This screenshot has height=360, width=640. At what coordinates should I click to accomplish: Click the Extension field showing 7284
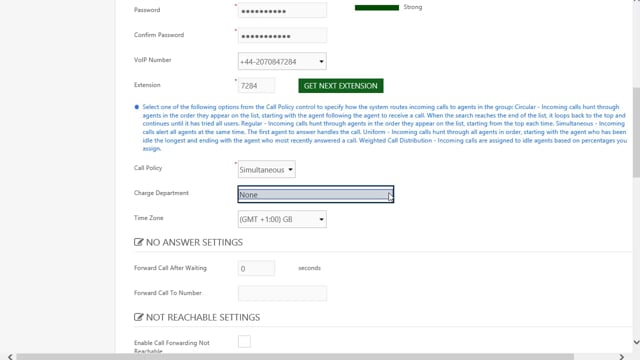pyautogui.click(x=256, y=86)
